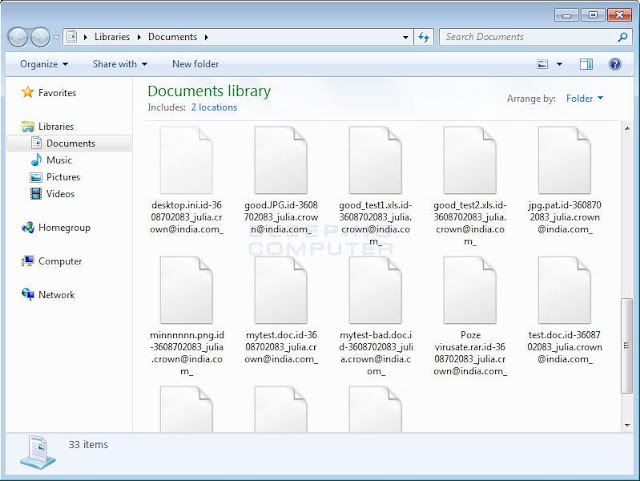
Task: Open the view options dropdown arrow
Action: tap(559, 64)
